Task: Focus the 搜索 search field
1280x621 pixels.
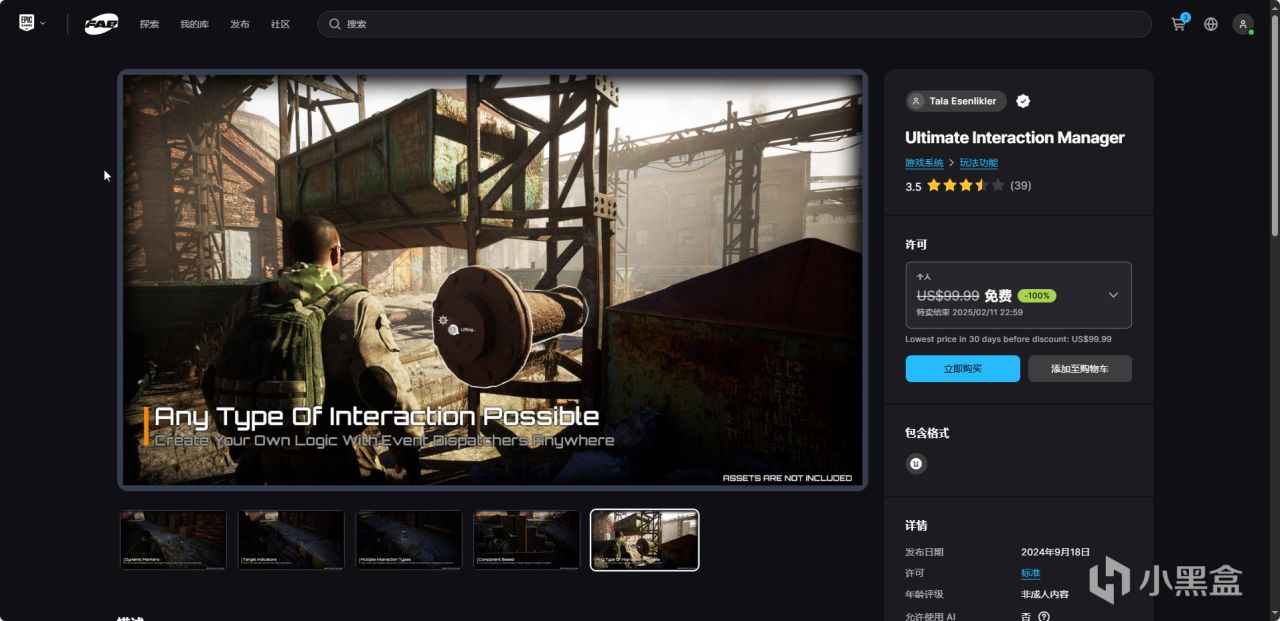Action: [x=734, y=24]
